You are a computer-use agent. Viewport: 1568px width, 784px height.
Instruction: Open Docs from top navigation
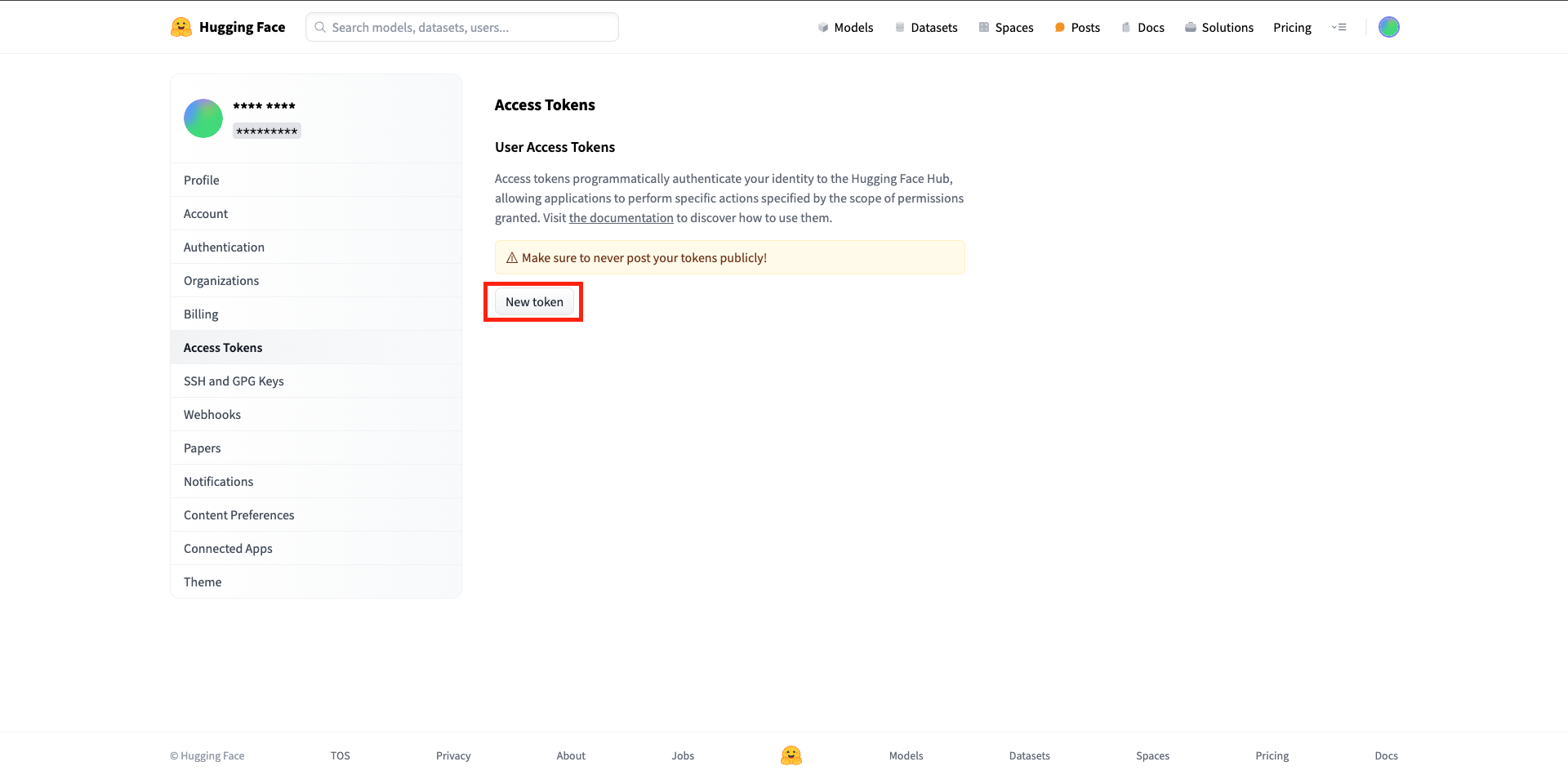(x=1143, y=27)
